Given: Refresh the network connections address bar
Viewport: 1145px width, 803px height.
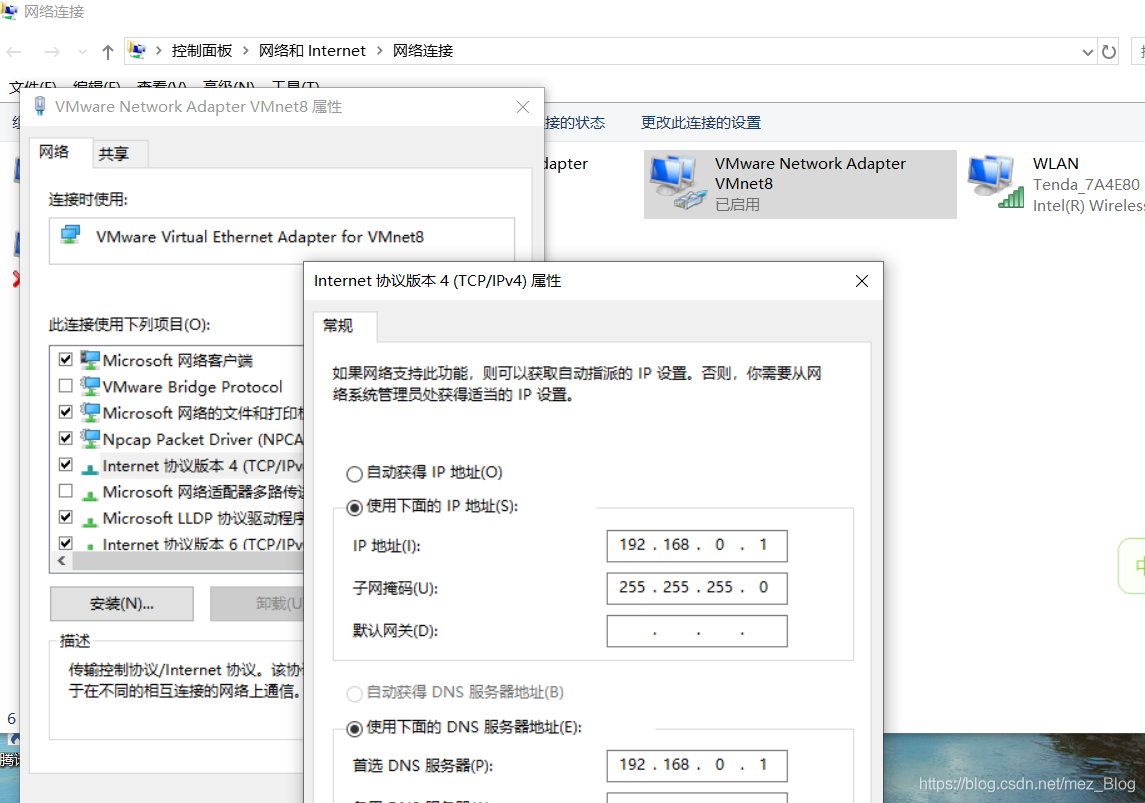Looking at the screenshot, I should tap(1108, 52).
